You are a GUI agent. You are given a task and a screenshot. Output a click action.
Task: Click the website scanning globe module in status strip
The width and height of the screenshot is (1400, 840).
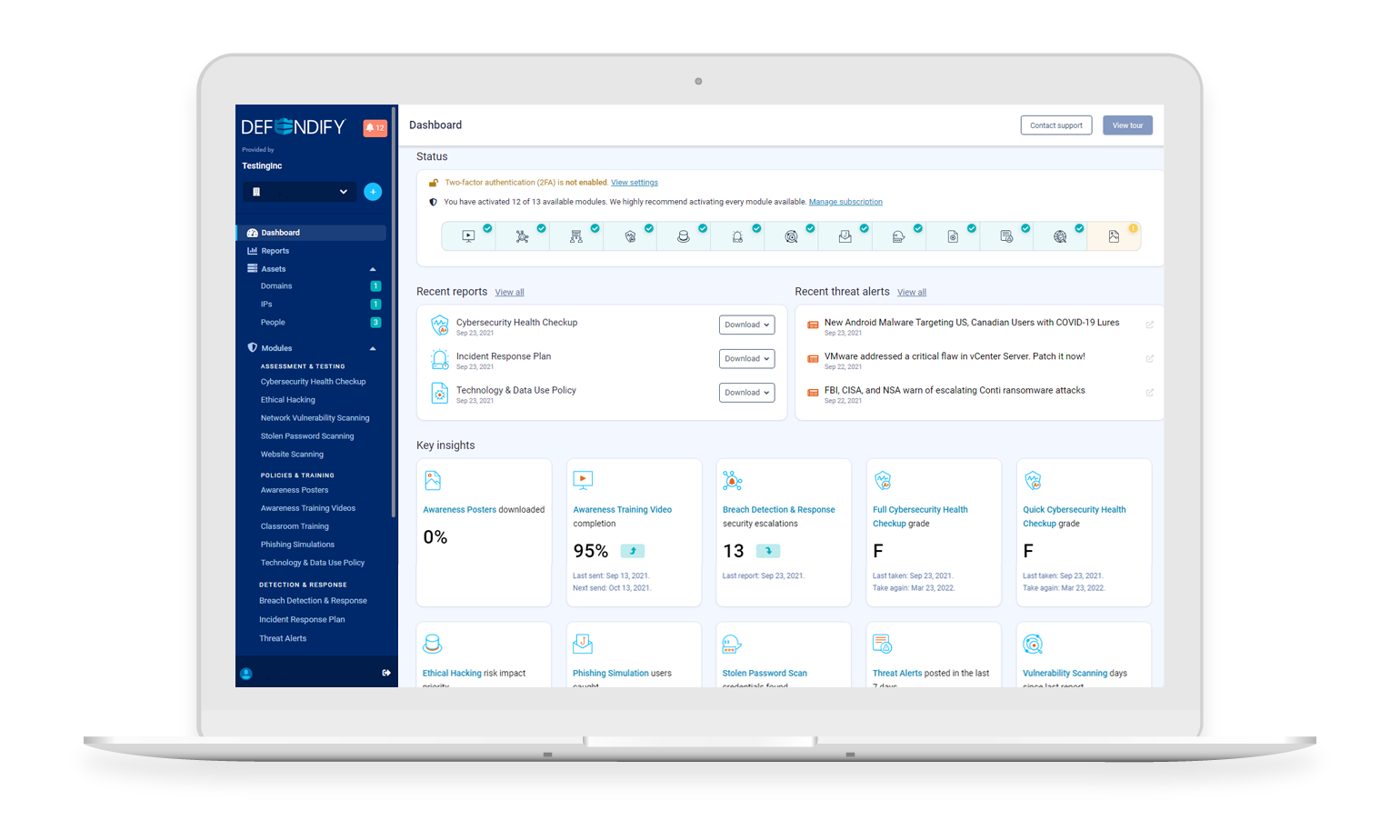(1060, 236)
